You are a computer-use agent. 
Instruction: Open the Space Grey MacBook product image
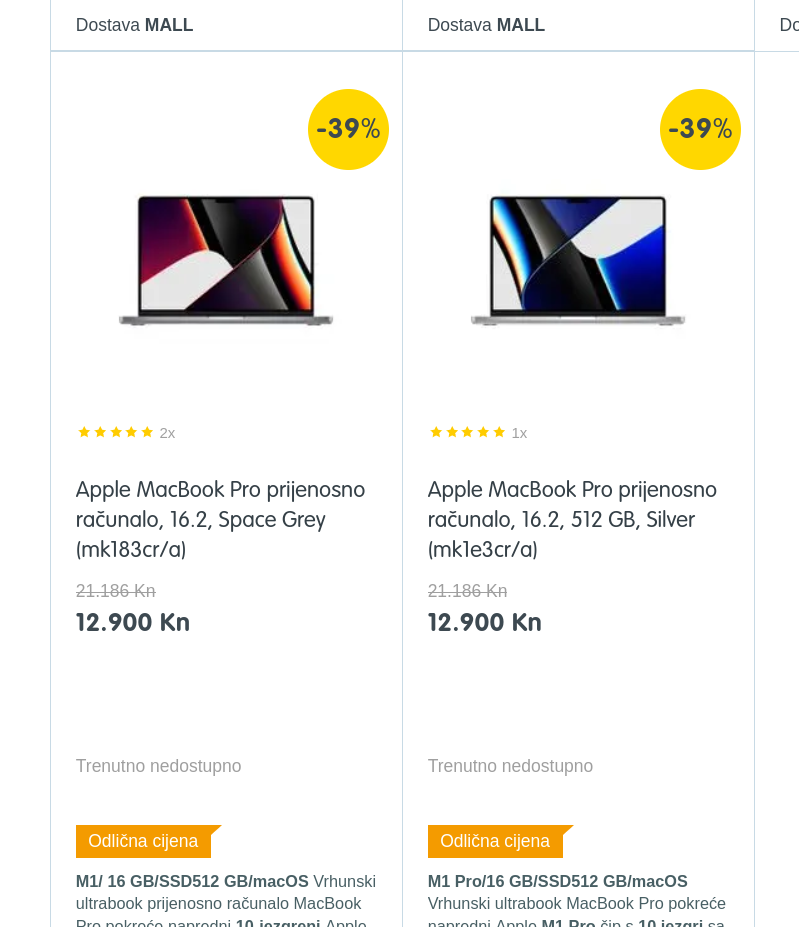(x=226, y=260)
